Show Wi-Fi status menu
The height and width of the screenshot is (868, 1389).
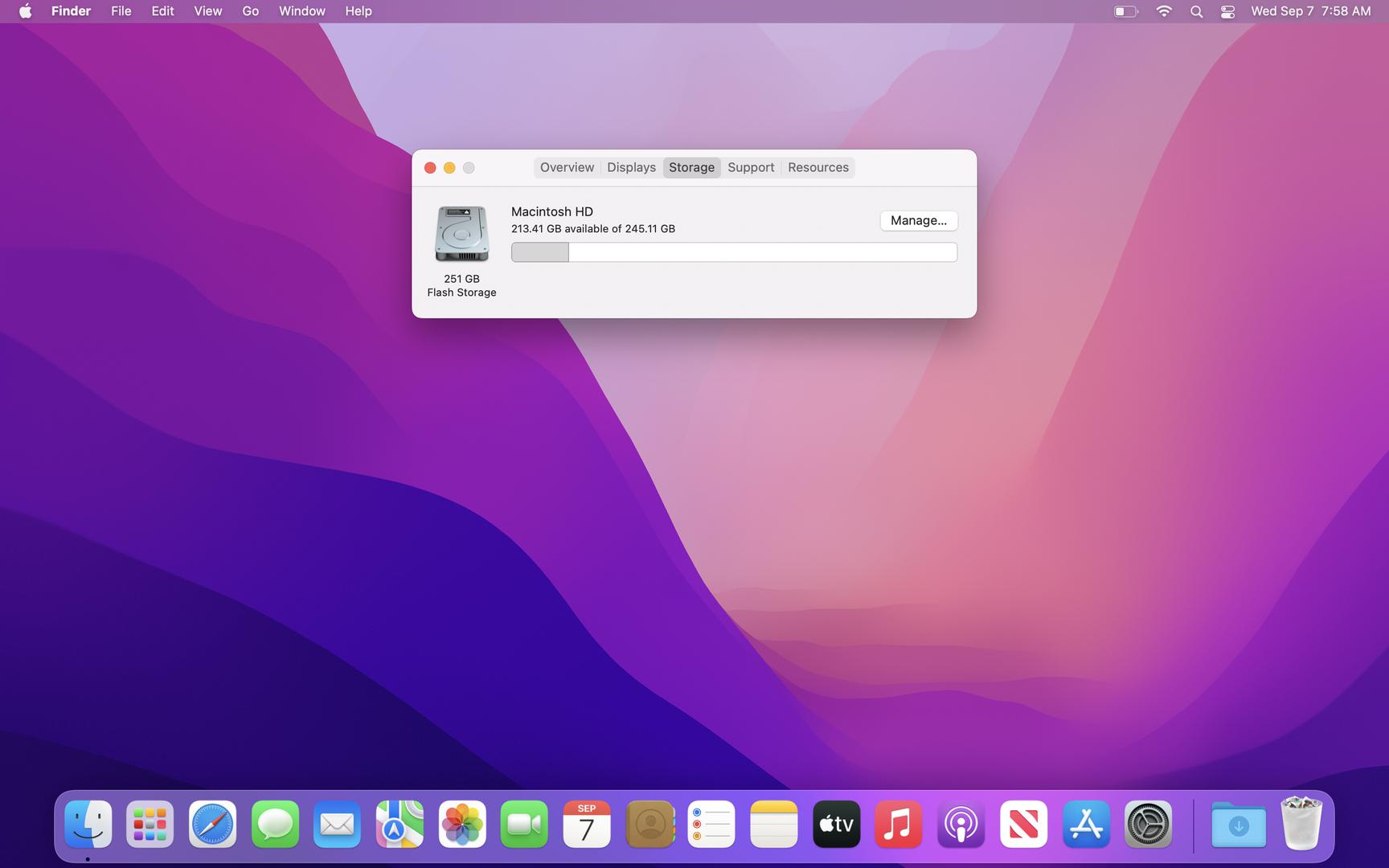[1163, 11]
